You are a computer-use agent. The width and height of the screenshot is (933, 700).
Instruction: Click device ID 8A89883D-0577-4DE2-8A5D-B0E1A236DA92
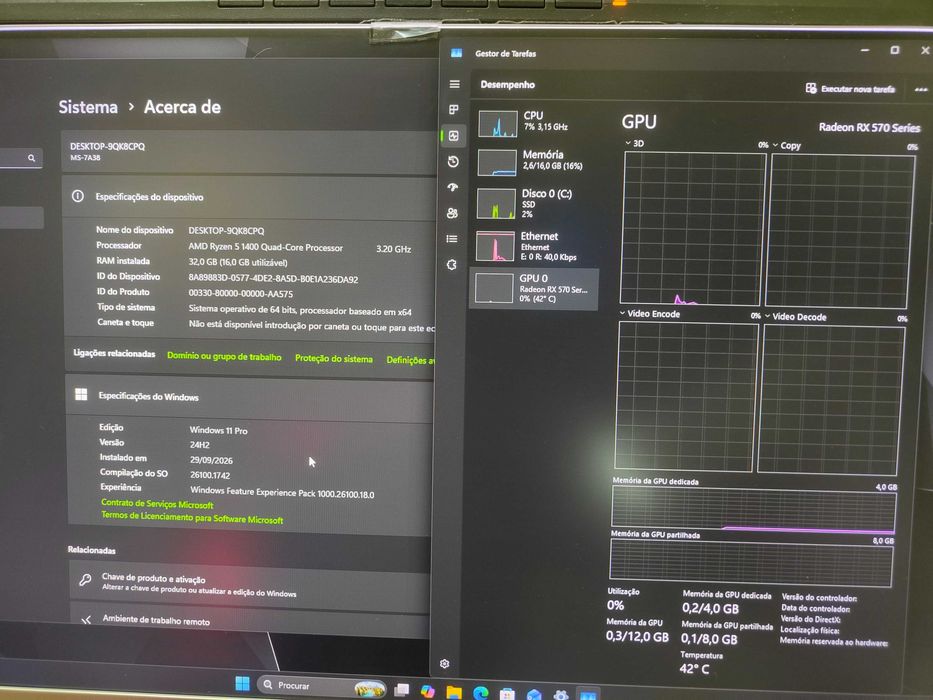point(273,279)
